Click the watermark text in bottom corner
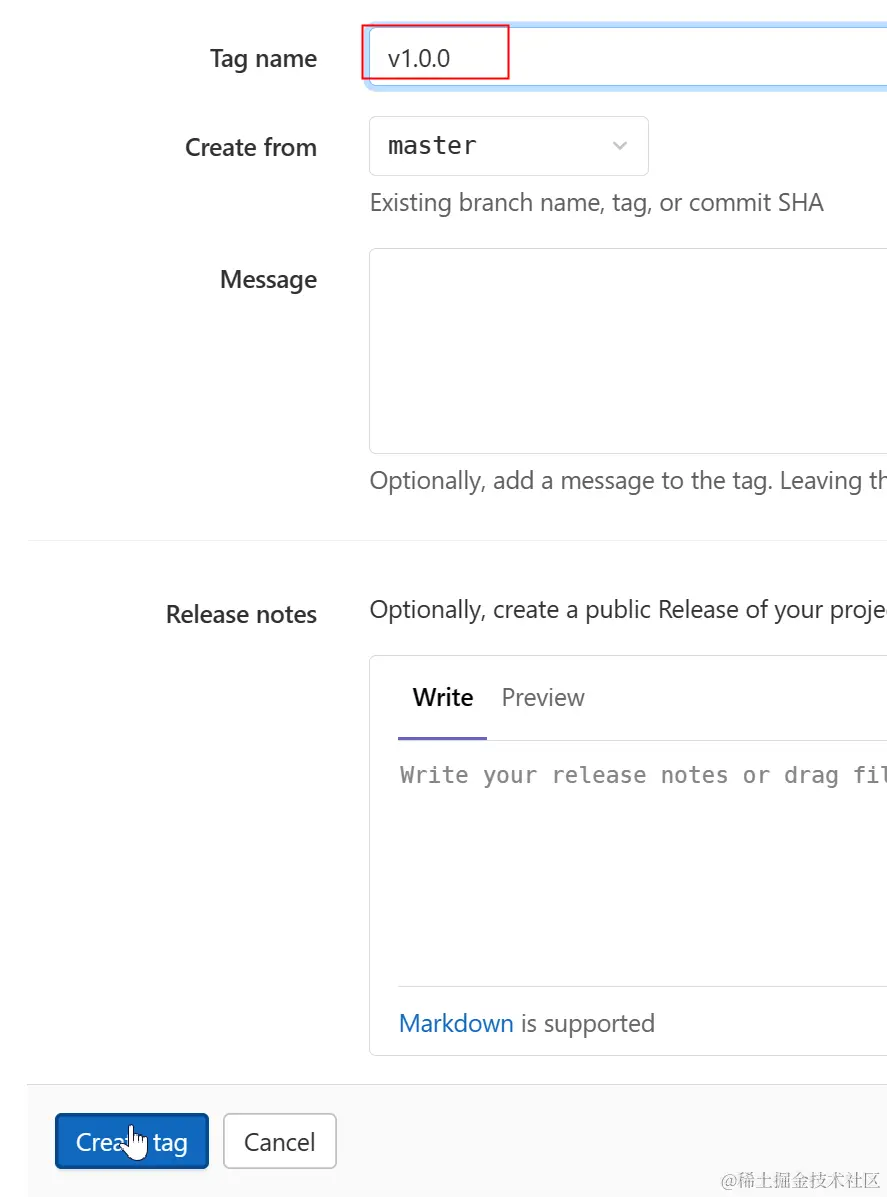This screenshot has width=887, height=1197. point(800,1180)
